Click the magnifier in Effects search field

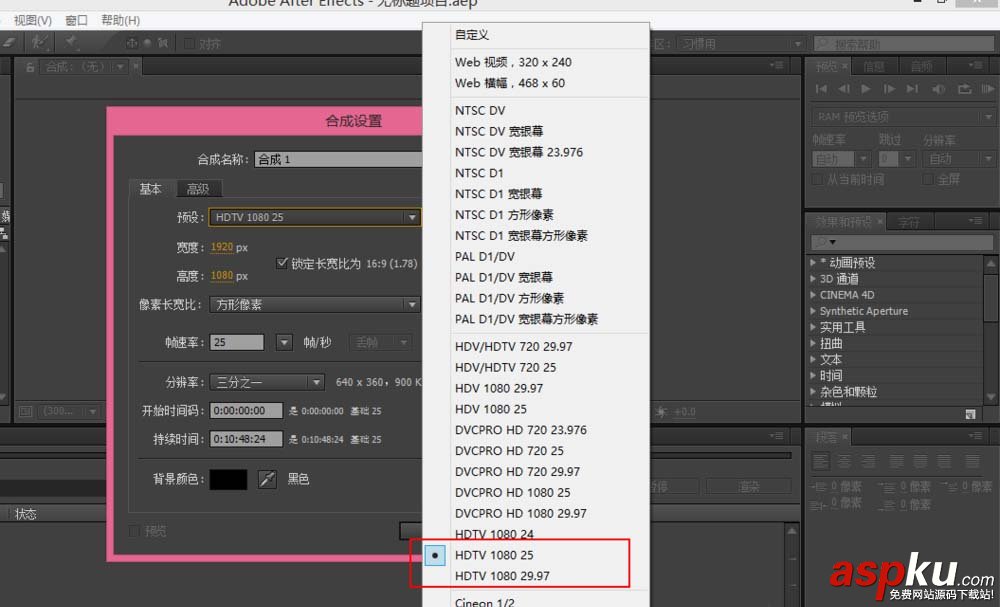pos(821,242)
